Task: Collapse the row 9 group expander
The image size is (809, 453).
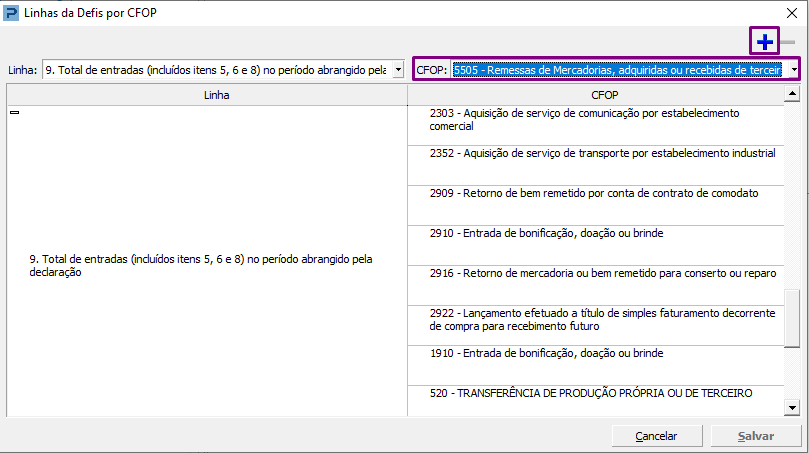Action: pyautogui.click(x=14, y=112)
